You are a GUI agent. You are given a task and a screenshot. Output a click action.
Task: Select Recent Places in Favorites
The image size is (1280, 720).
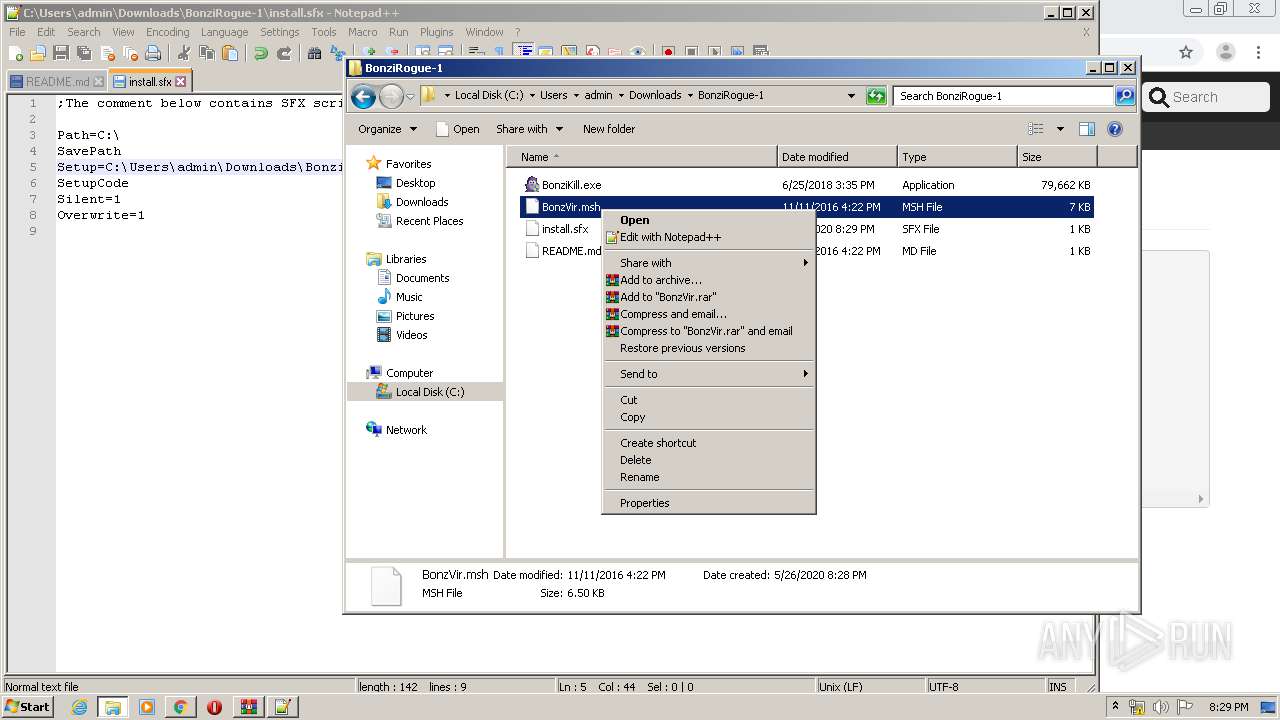[x=429, y=221]
